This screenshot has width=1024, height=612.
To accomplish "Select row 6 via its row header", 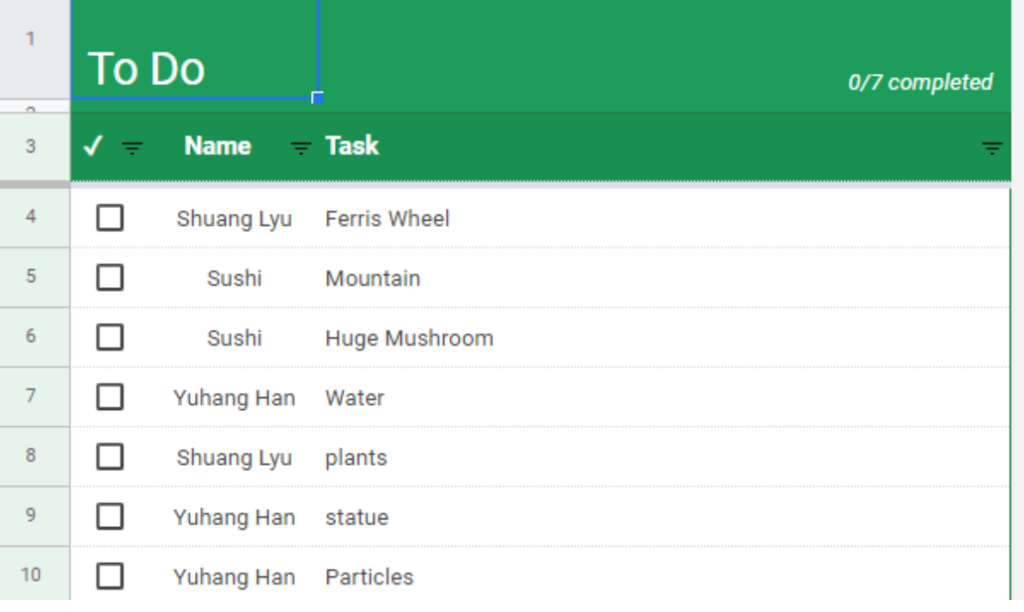I will [35, 336].
